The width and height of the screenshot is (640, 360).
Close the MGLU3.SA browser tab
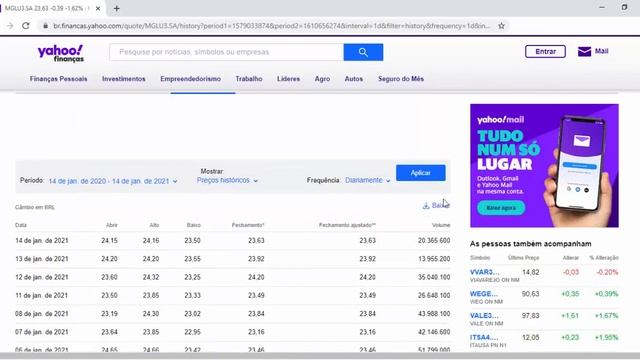click(98, 8)
